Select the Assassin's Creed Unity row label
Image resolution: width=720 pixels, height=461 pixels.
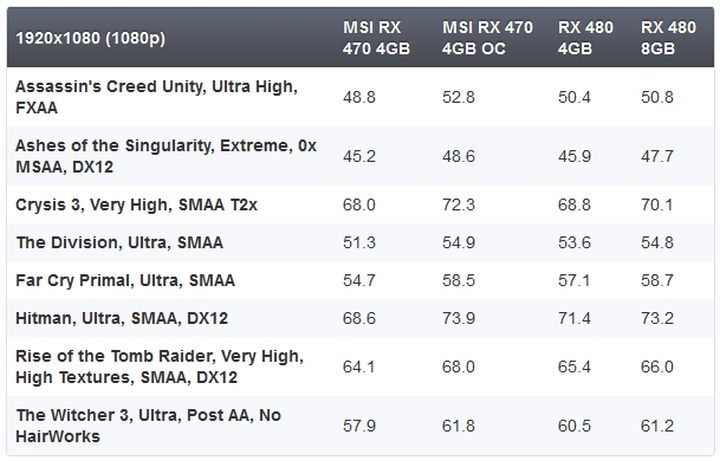[154, 97]
